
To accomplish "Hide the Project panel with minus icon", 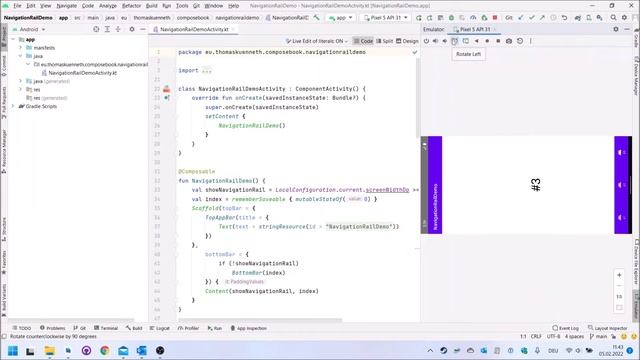I will point(142,29).
